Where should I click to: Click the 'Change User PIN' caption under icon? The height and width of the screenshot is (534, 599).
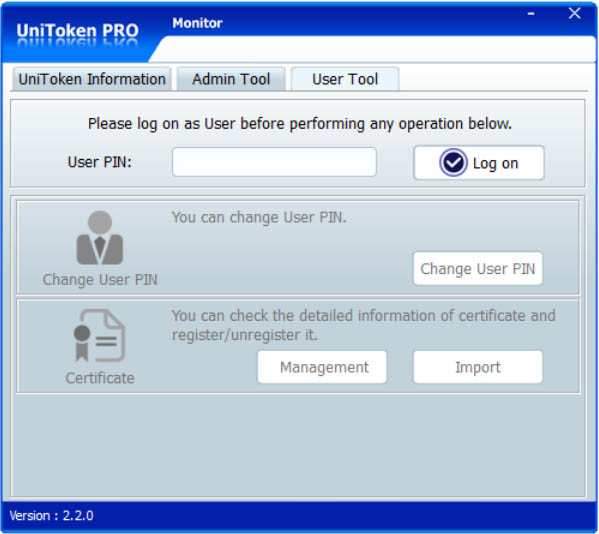pos(100,280)
